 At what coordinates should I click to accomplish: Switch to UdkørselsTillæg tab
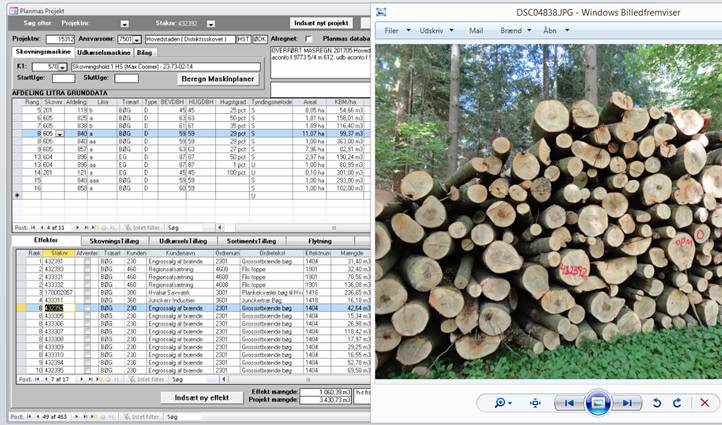pos(183,241)
